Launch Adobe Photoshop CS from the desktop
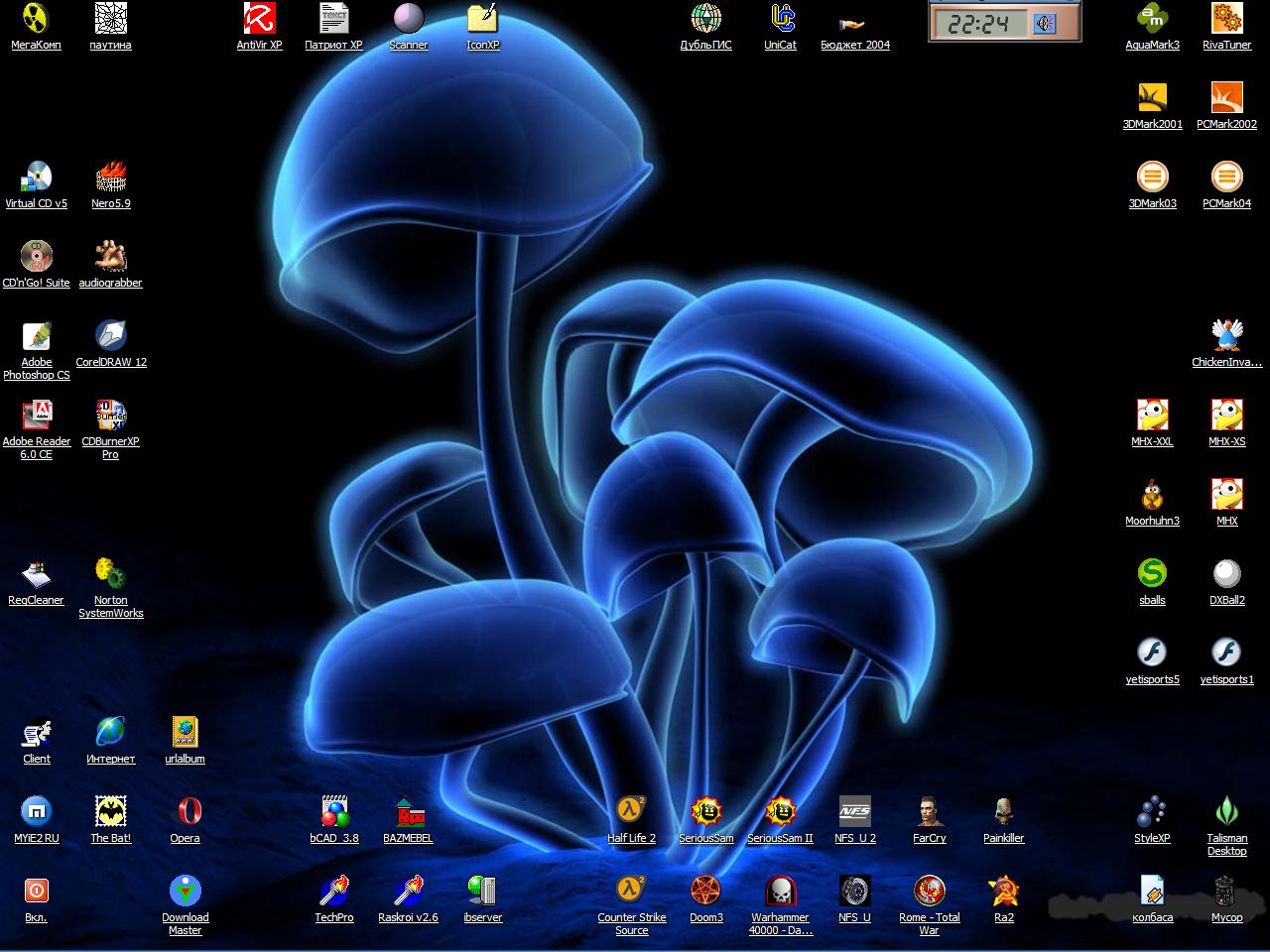 pos(37,336)
